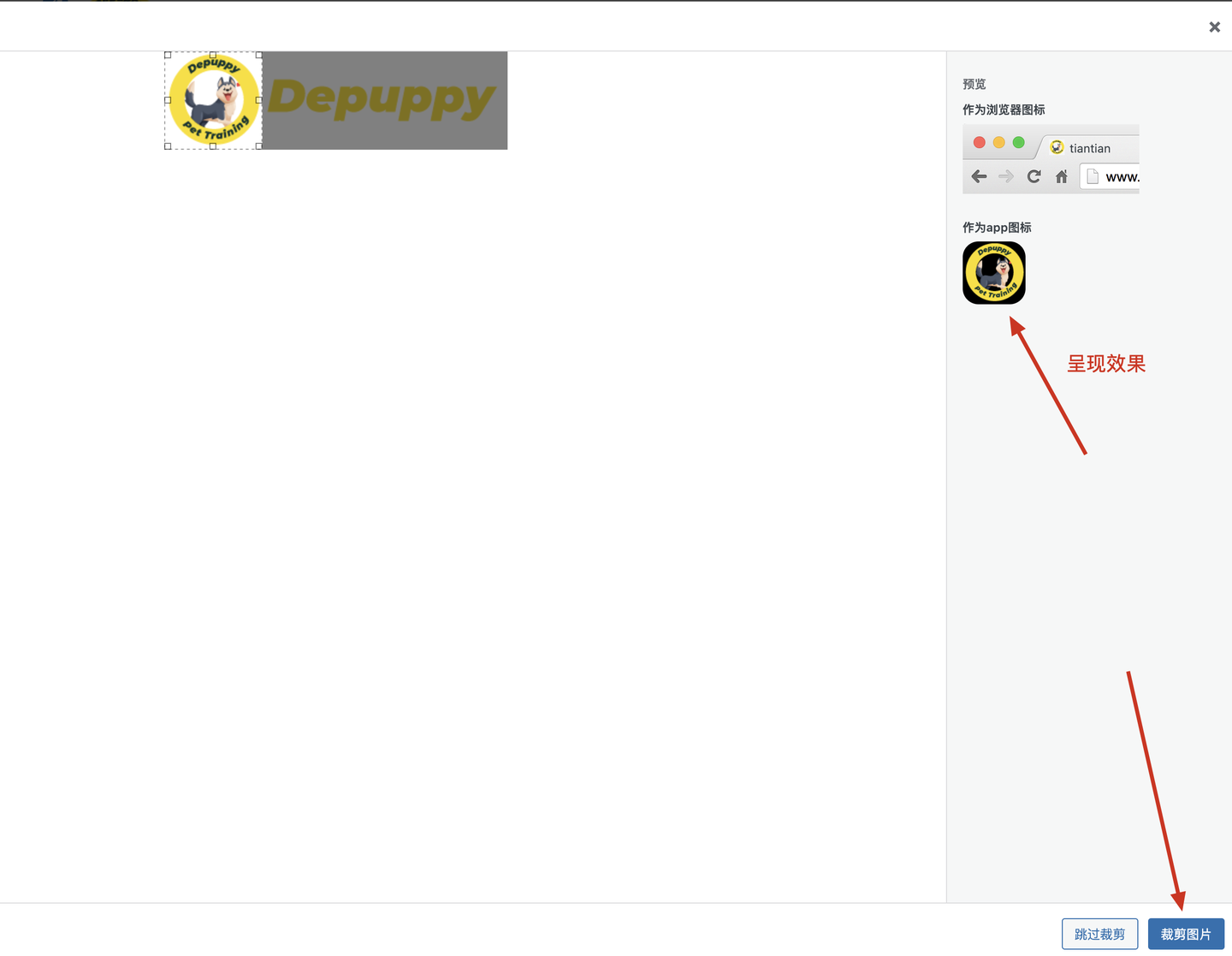The width and height of the screenshot is (1232, 956).
Task: Click the 裁剪图片 button
Action: tap(1186, 934)
